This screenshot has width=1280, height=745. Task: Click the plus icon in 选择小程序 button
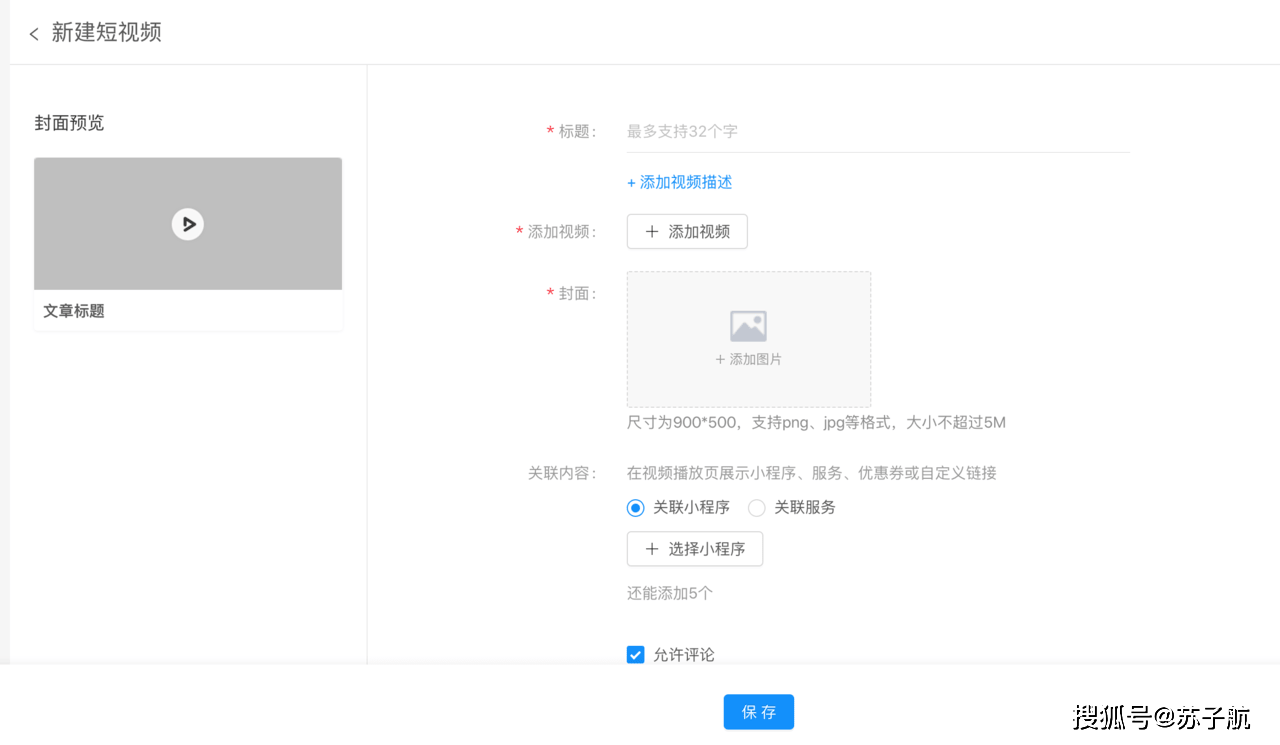pos(652,549)
